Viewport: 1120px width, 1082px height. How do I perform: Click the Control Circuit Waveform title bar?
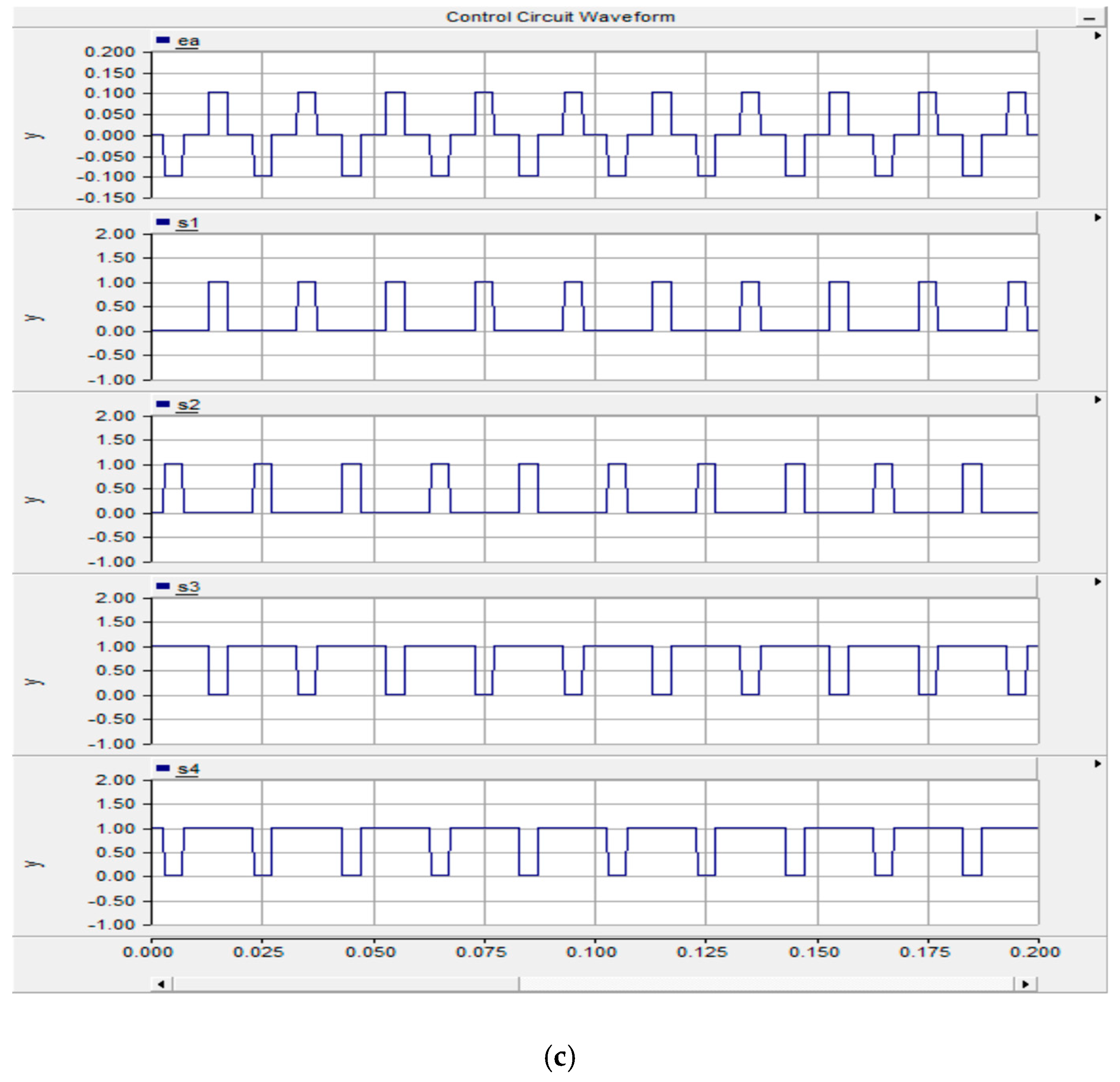[x=560, y=17]
